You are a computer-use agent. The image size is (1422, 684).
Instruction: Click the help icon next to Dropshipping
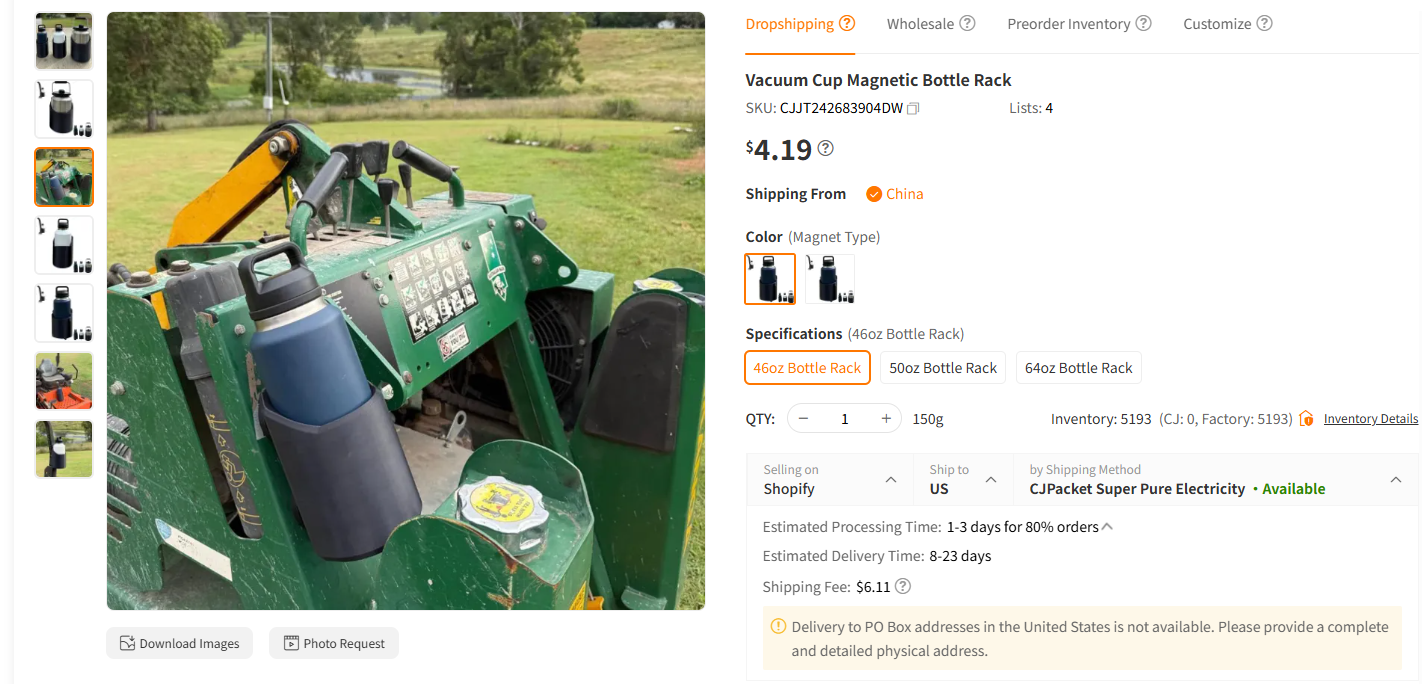tap(847, 24)
